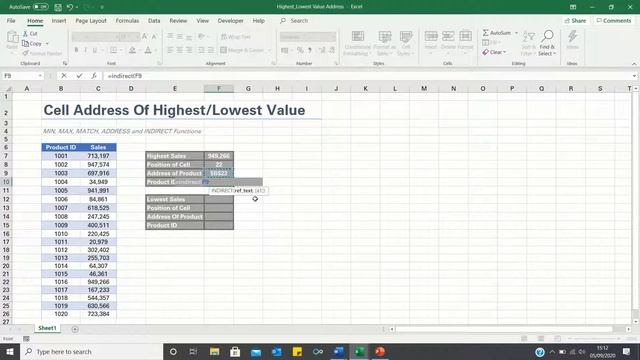This screenshot has width=640, height=360.
Task: Click the Copy button
Action: [x=32, y=43]
